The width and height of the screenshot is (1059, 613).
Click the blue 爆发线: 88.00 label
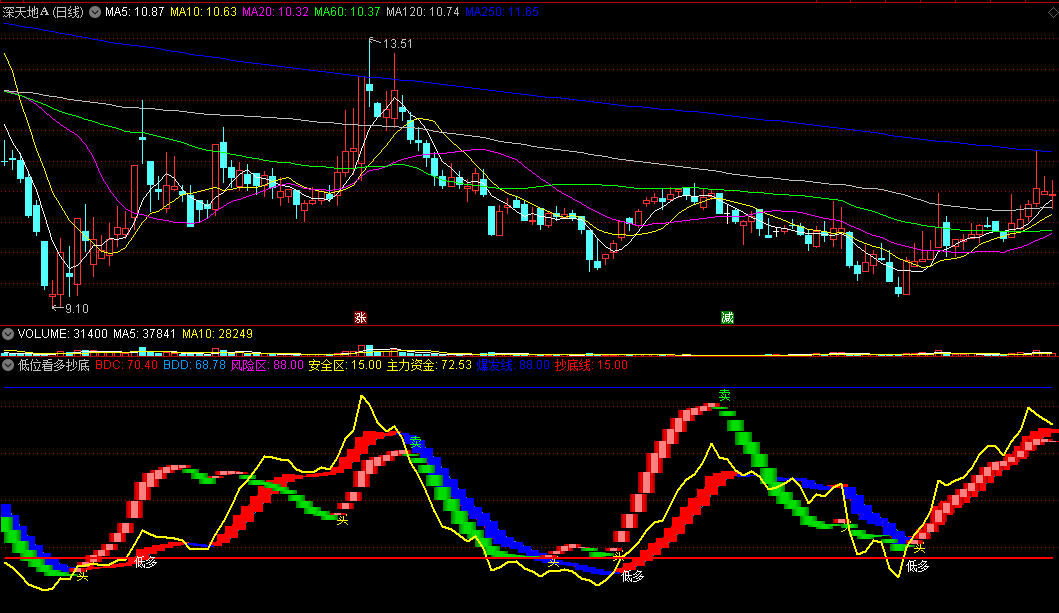513,365
